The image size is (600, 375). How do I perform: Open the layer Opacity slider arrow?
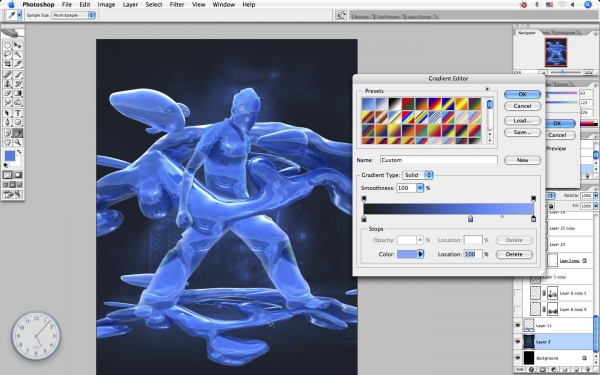(x=596, y=196)
